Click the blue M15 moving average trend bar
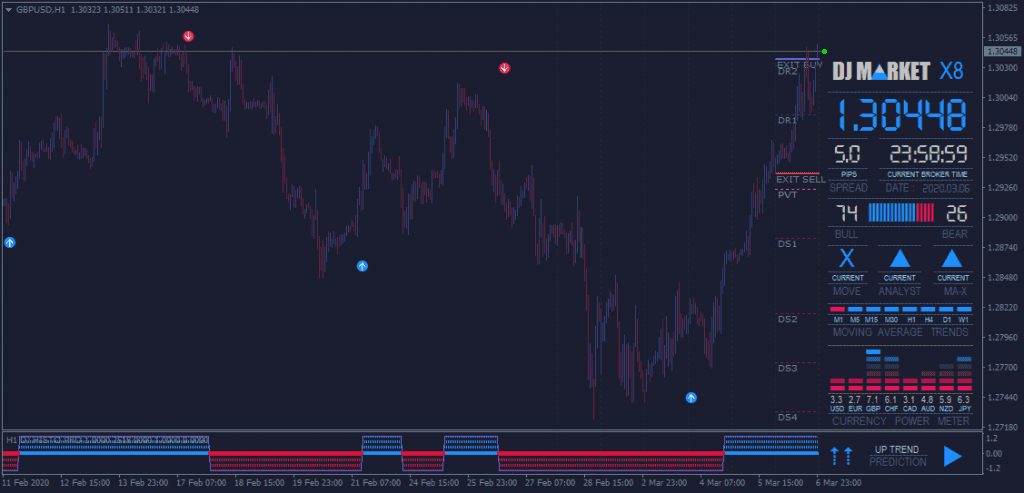Screen dimensions: 1024x493 (x=873, y=309)
